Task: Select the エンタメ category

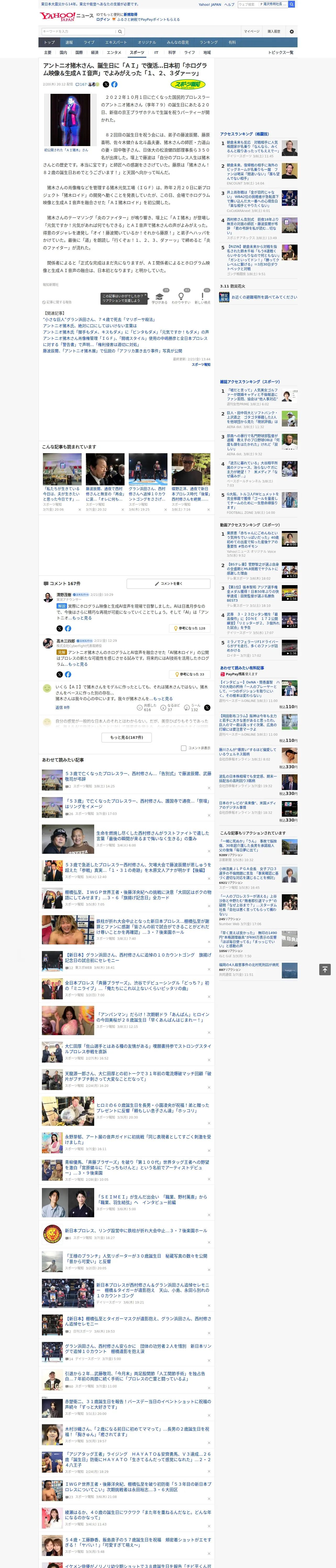Action: click(x=114, y=52)
